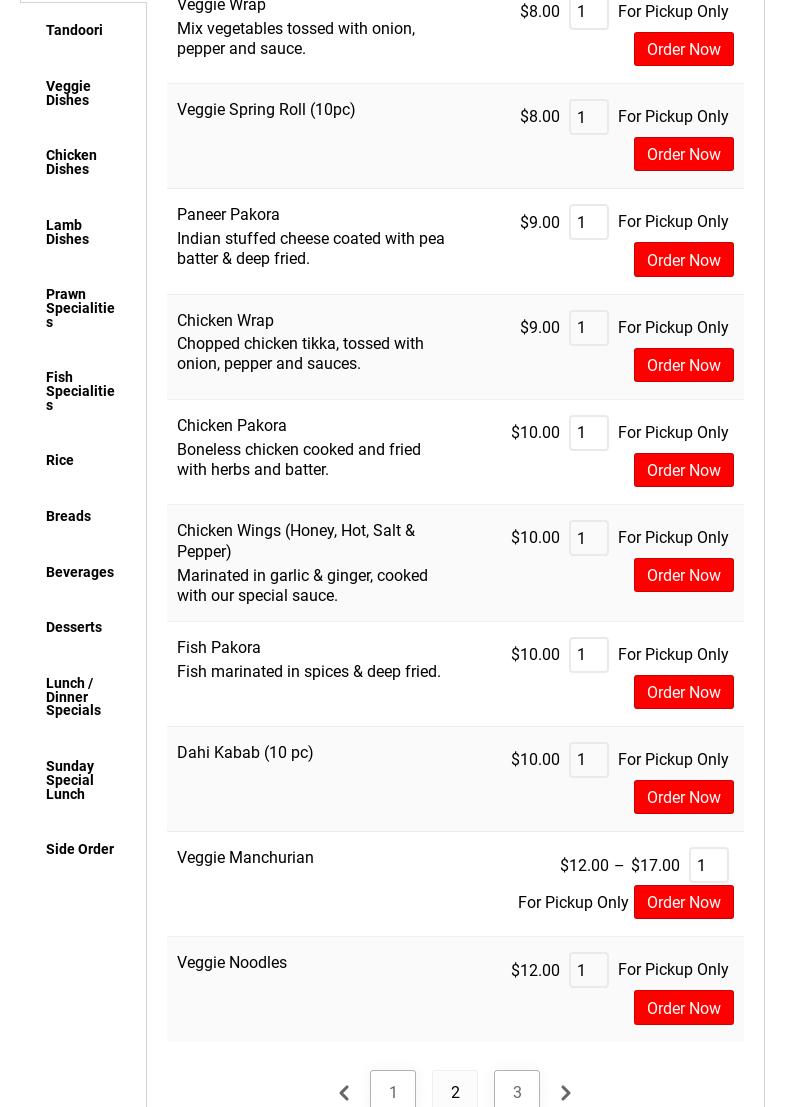Image resolution: width=785 pixels, height=1107 pixels.
Task: Order the Veggie Spring Roll now
Action: tap(683, 154)
